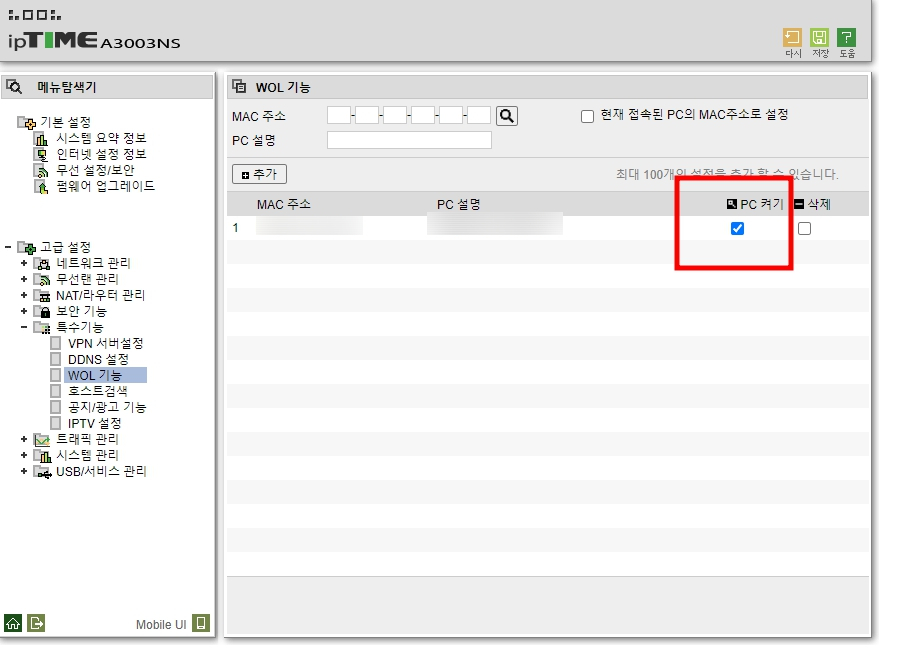Open VPN 서버설정 menu item
This screenshot has height=672, width=899.
pos(105,343)
